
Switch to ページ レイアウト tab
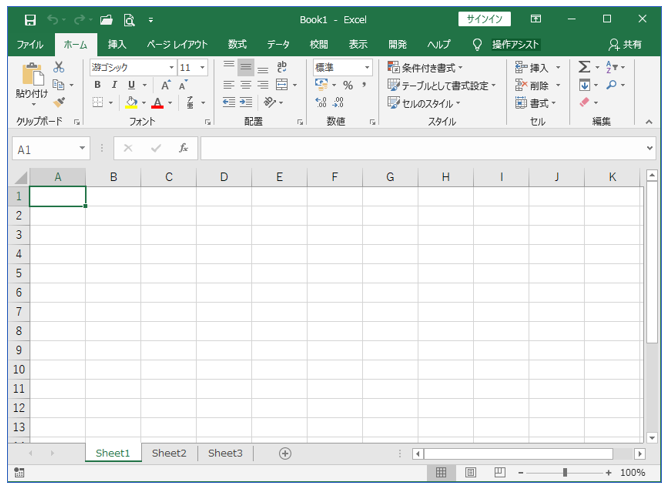pyautogui.click(x=177, y=44)
